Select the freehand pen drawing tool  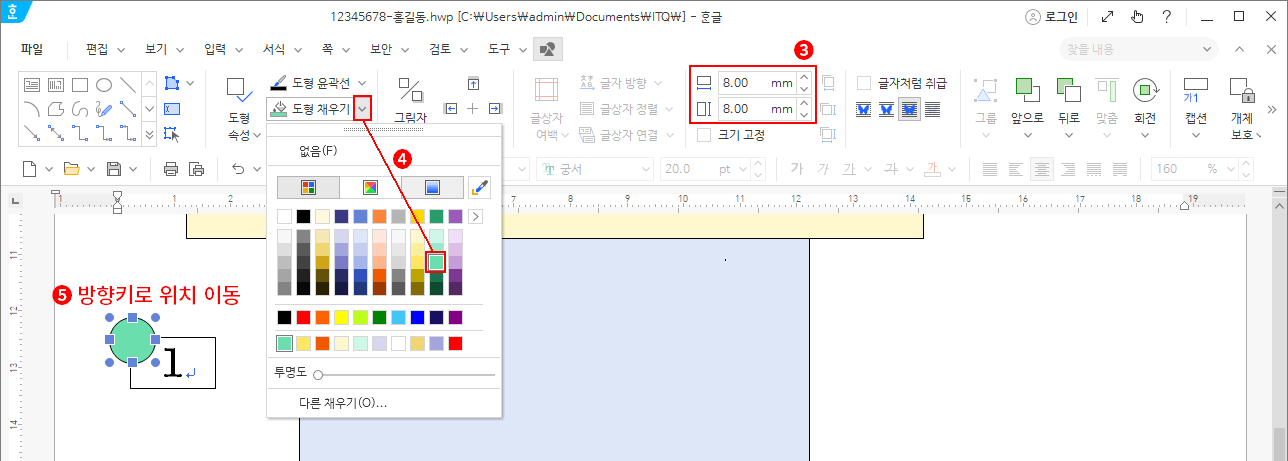point(103,108)
